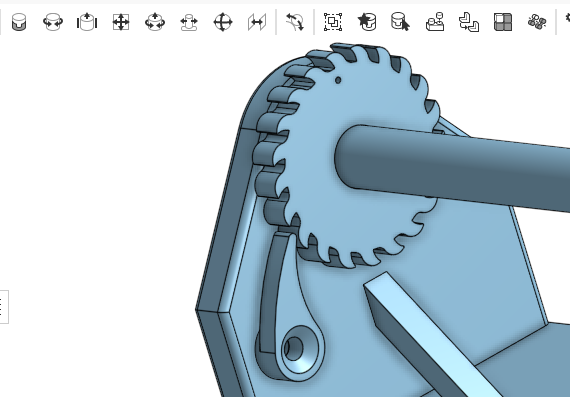Click the Group tool with dashed square
The image size is (570, 397).
(x=333, y=22)
